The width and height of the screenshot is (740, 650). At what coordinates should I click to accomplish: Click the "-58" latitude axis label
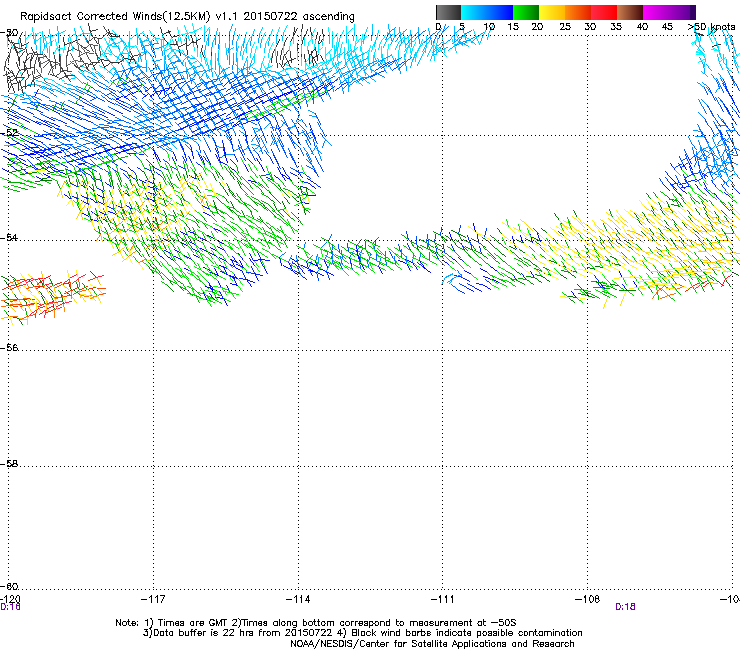point(9,464)
